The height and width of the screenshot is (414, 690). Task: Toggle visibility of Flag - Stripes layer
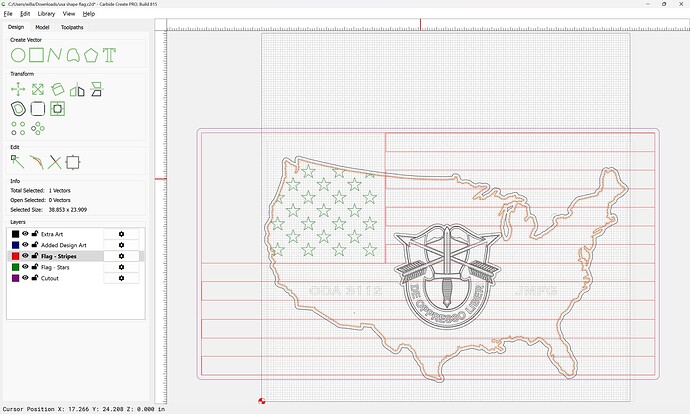click(x=25, y=256)
